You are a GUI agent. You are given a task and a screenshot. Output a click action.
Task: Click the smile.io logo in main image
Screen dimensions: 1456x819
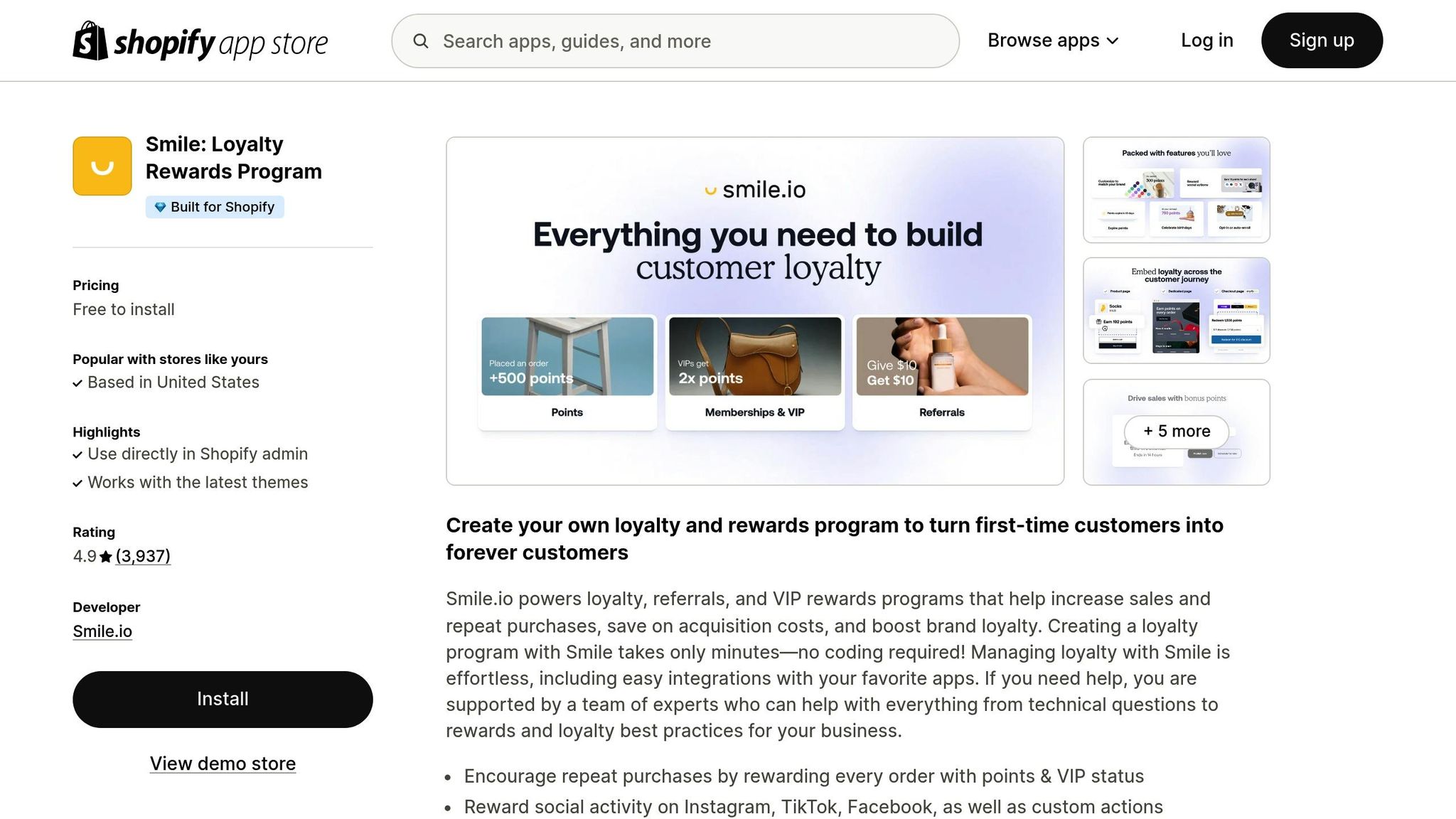[754, 190]
